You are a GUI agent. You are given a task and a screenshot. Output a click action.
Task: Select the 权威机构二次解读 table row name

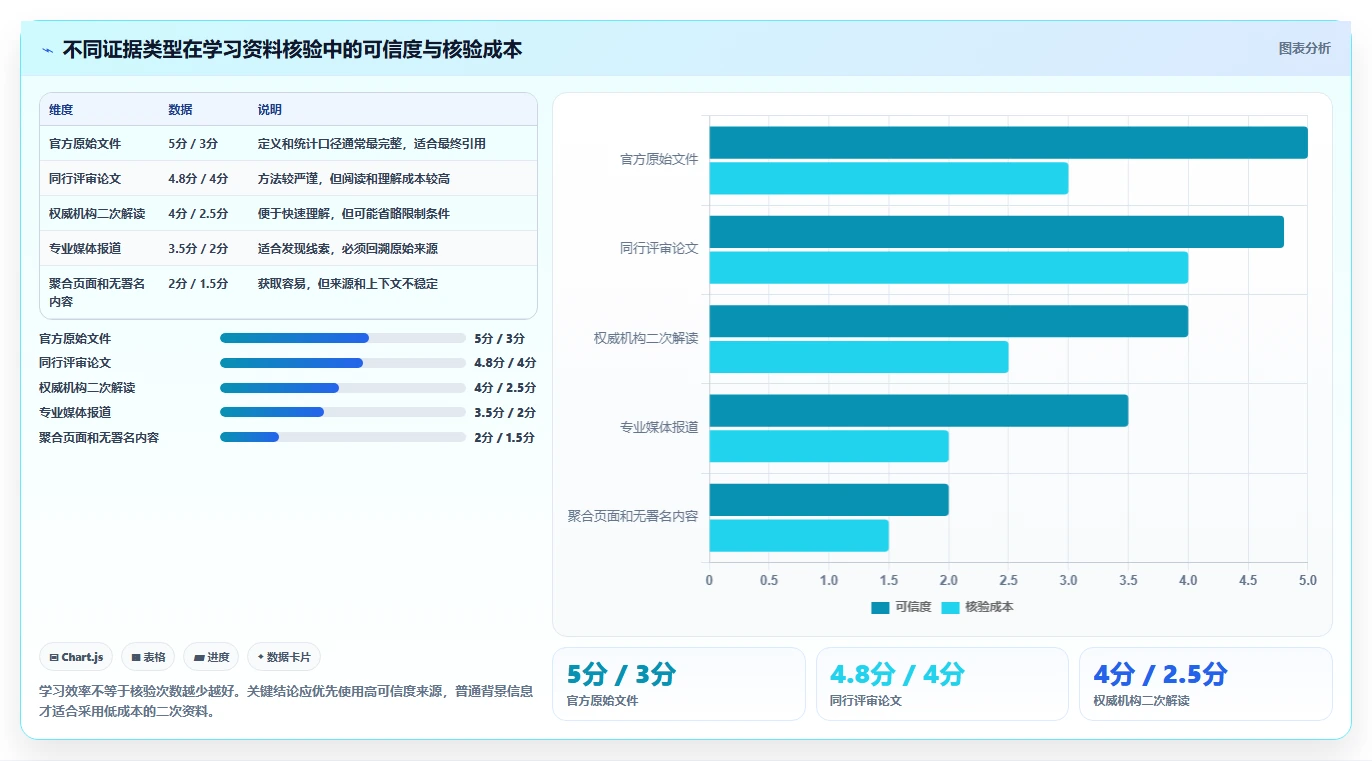pos(97,214)
